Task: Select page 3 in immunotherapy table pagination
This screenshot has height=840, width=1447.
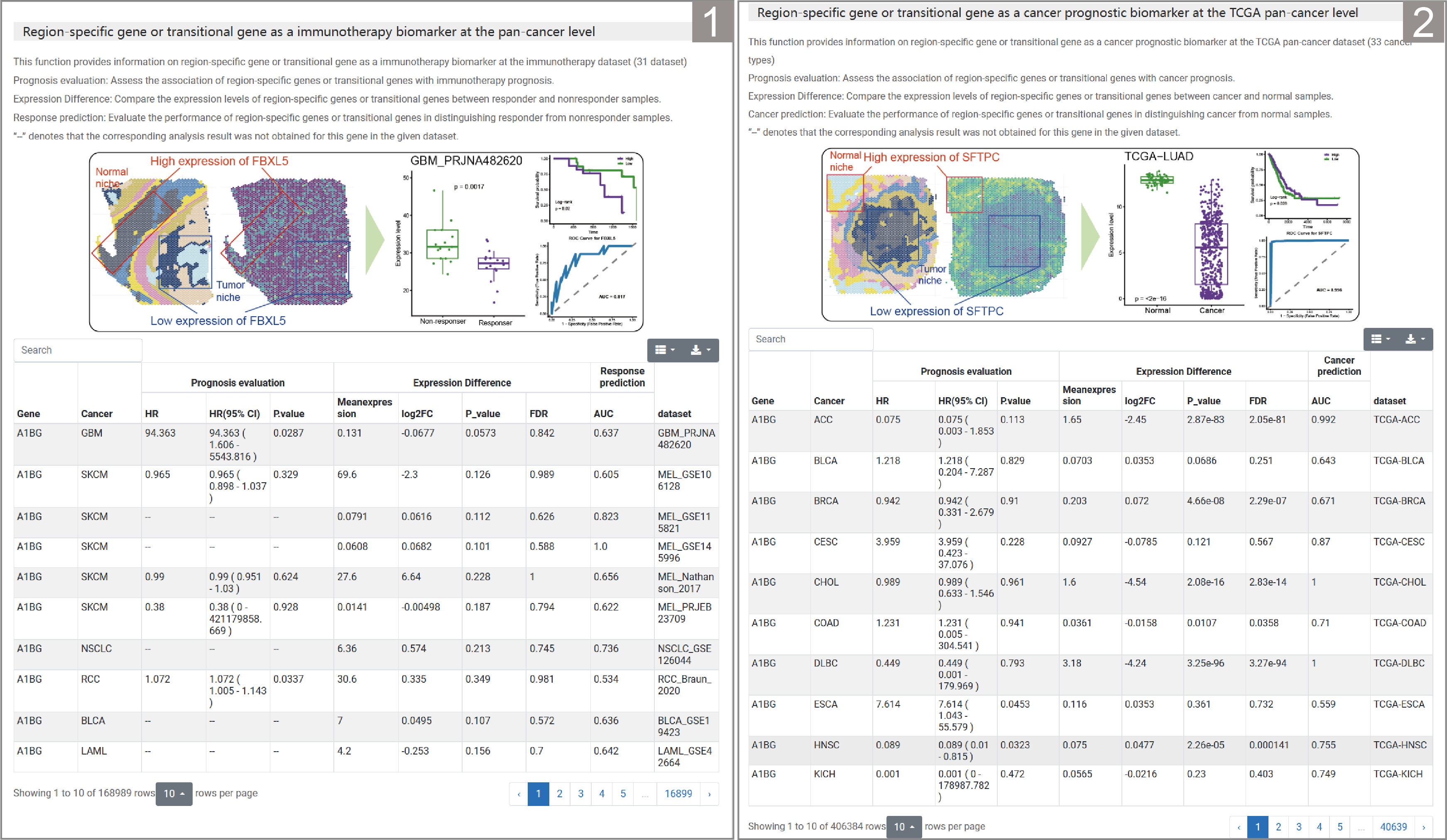Action: click(x=580, y=794)
